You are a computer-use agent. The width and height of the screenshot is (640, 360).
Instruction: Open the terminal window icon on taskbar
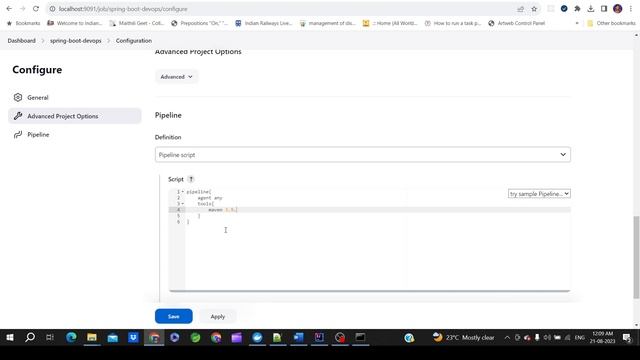(x=360, y=338)
